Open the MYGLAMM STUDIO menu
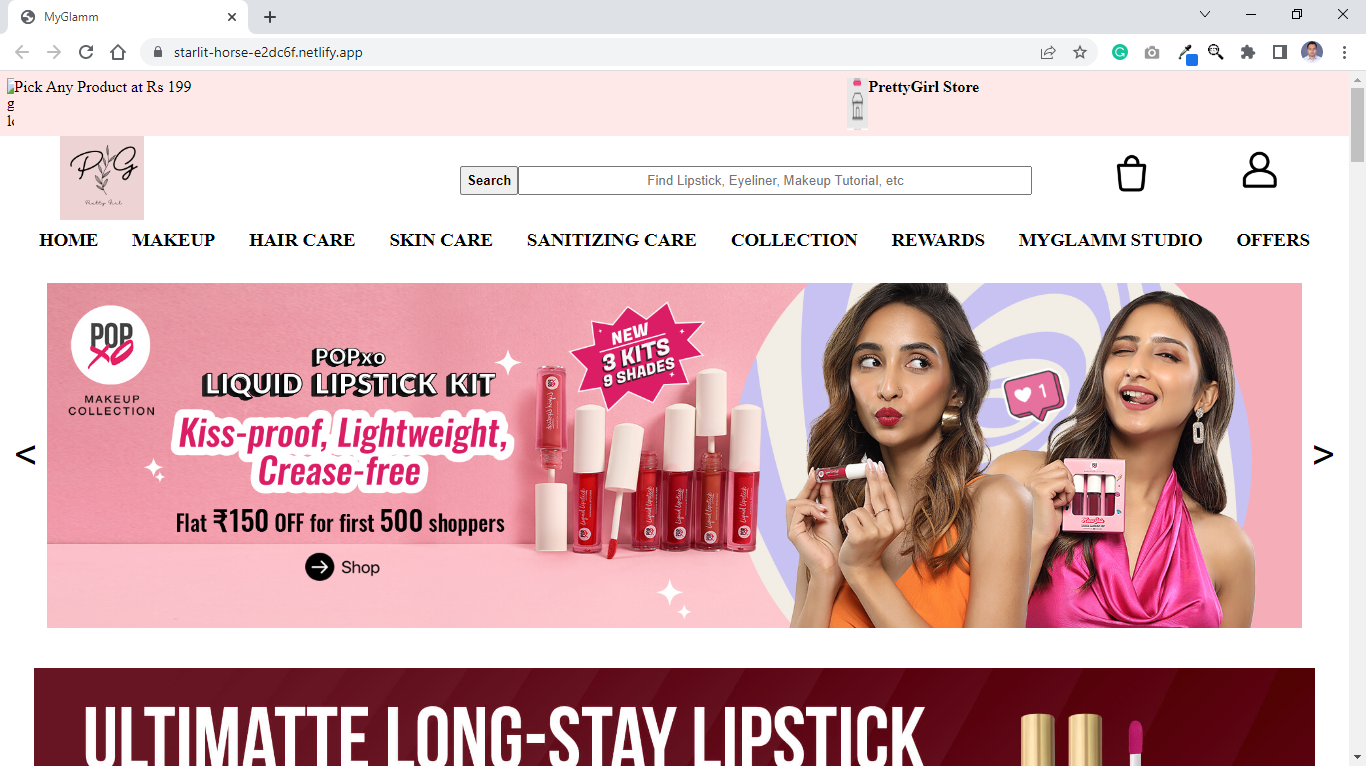 tap(1110, 240)
